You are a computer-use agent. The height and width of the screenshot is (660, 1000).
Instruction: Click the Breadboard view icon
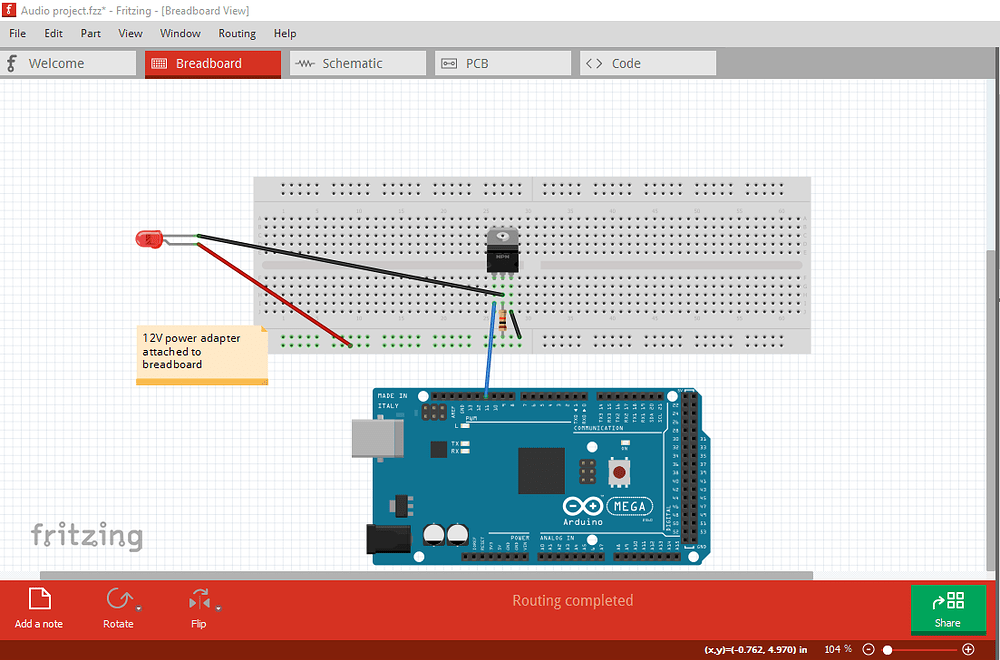coord(160,63)
